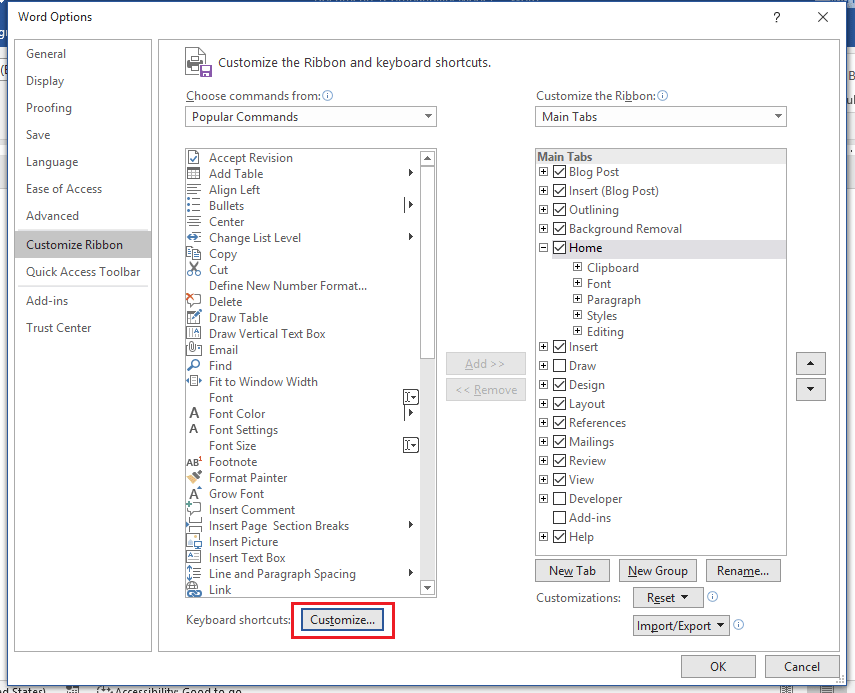The height and width of the screenshot is (693, 855).
Task: Click the info icon next to Reset
Action: 712,596
